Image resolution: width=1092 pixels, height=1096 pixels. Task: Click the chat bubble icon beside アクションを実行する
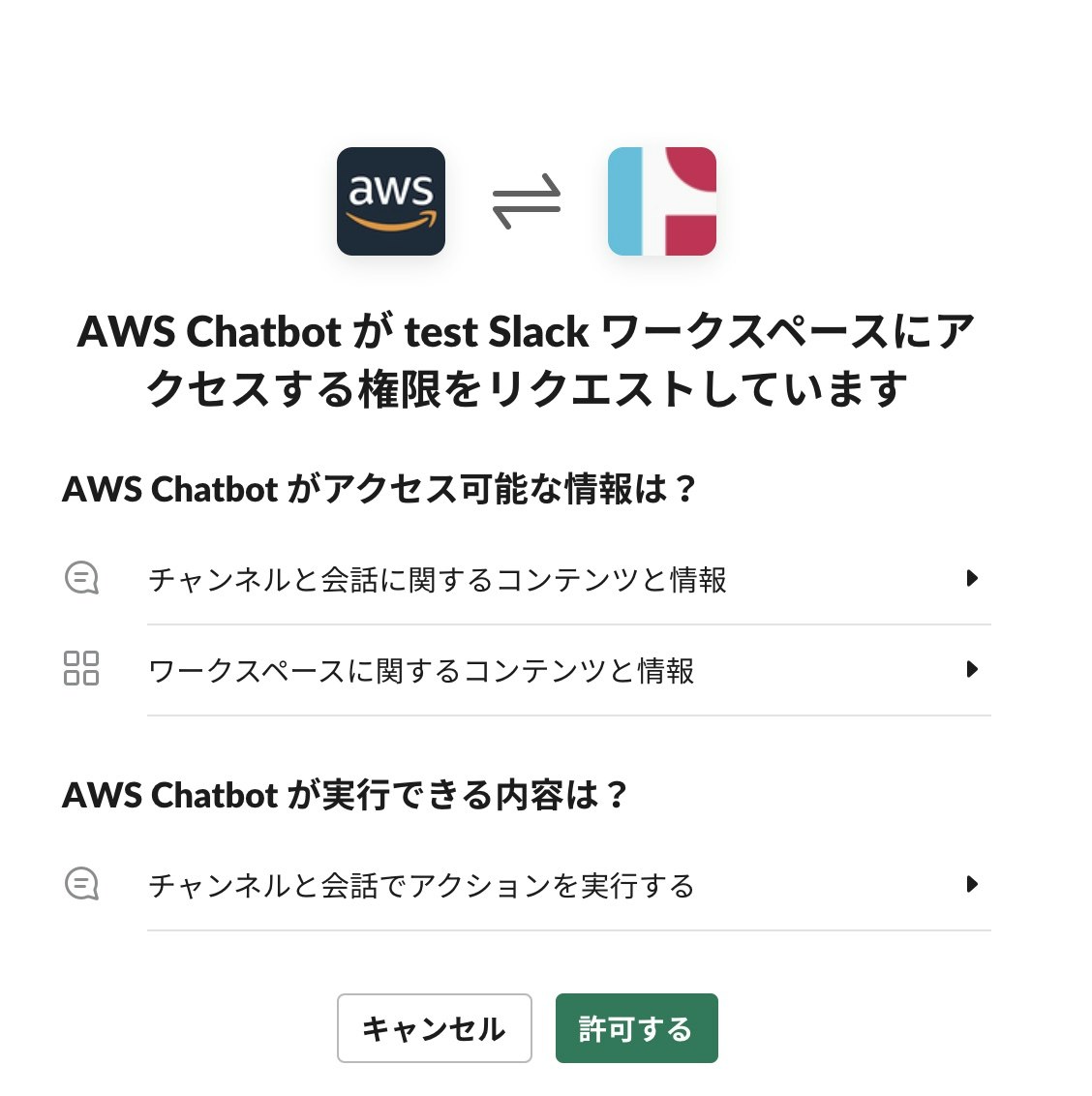[x=81, y=884]
